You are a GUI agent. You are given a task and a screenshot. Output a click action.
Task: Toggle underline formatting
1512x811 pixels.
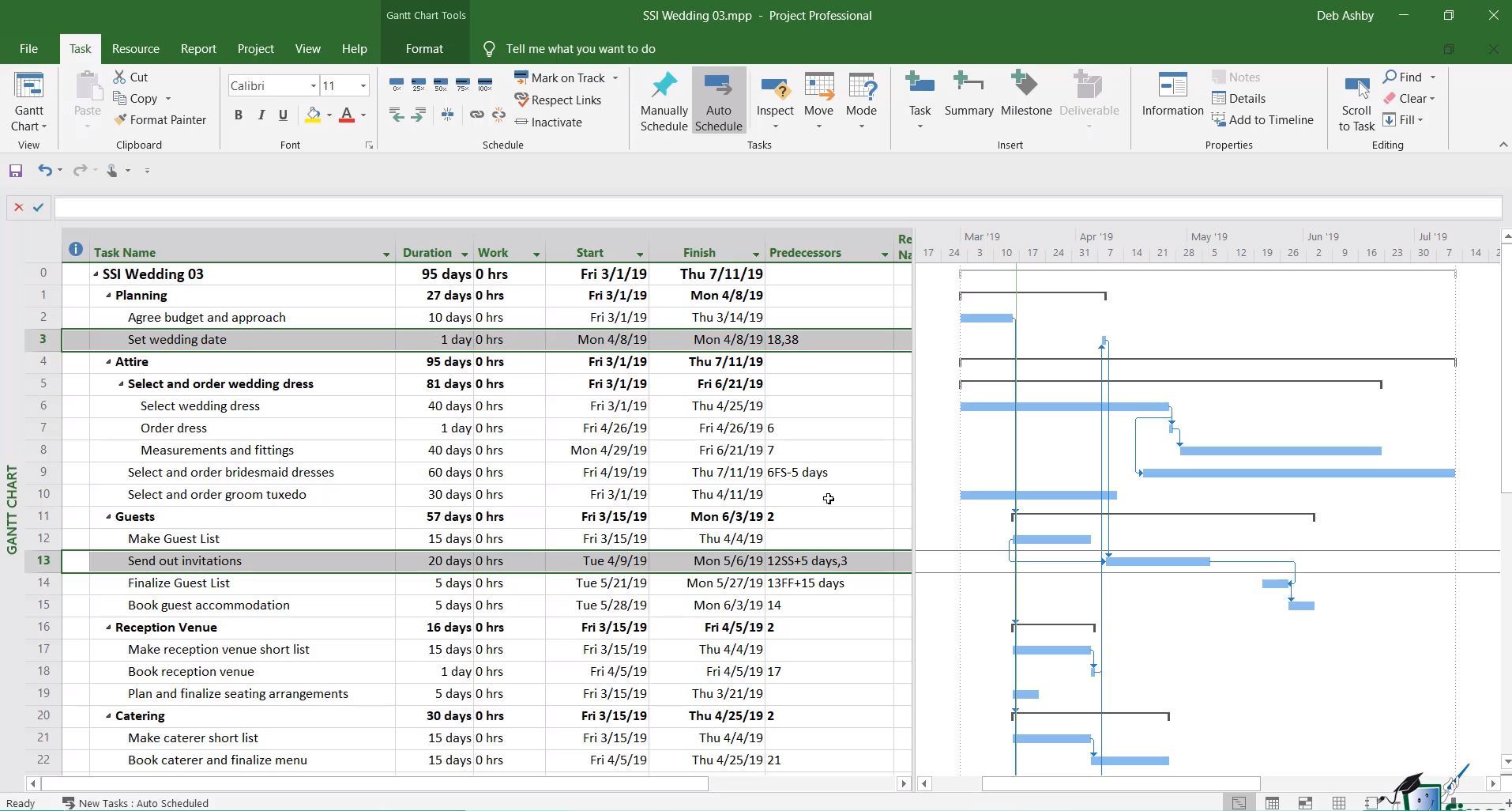pos(283,115)
